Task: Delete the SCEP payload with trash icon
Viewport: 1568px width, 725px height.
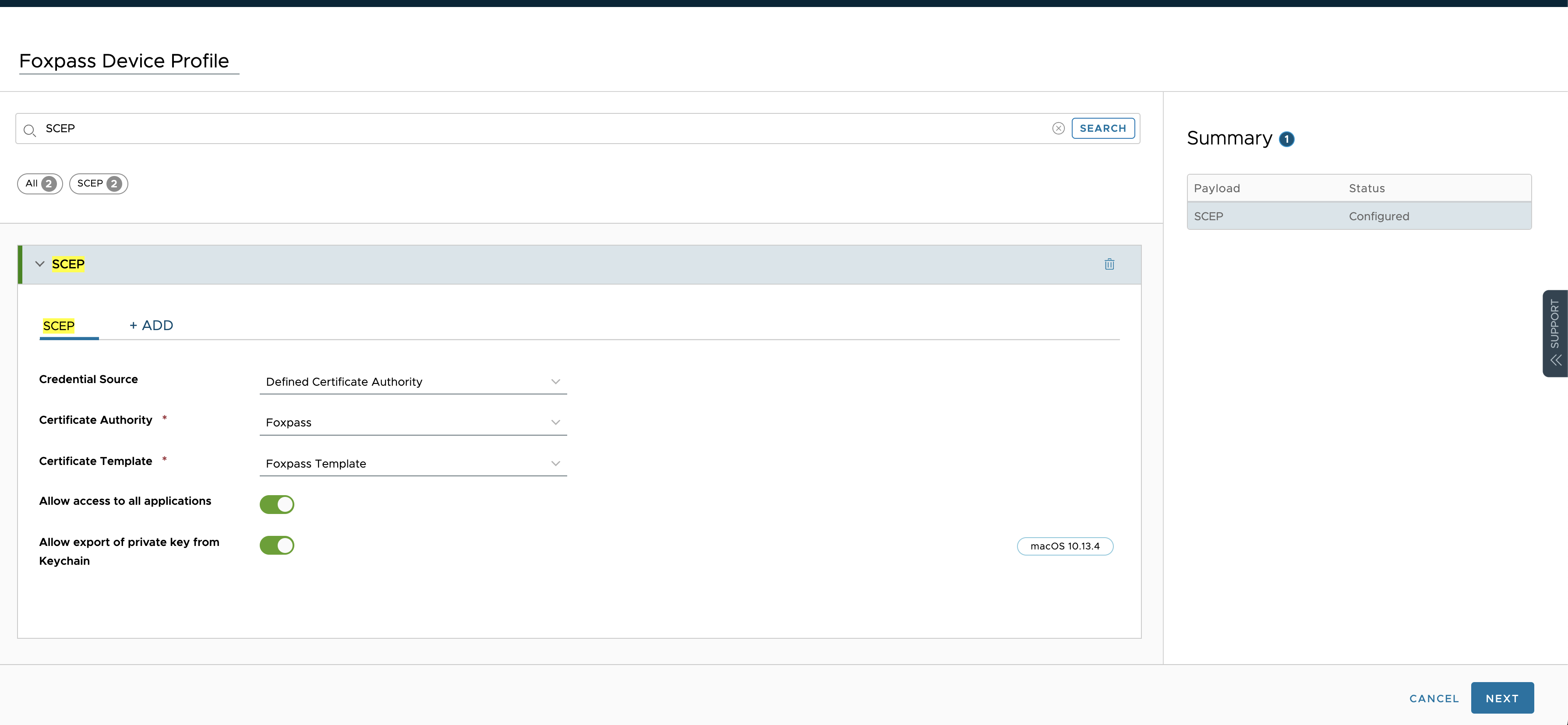Action: (x=1109, y=264)
